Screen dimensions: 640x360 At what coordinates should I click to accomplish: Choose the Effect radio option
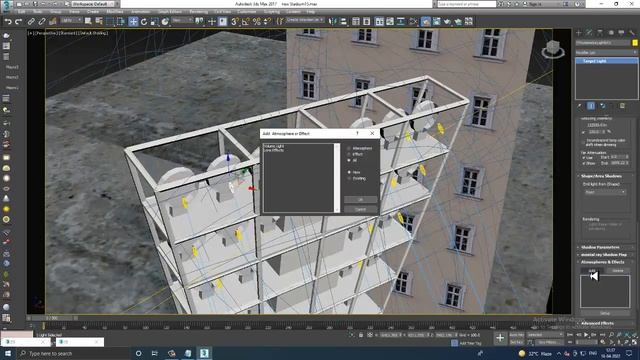coord(355,154)
